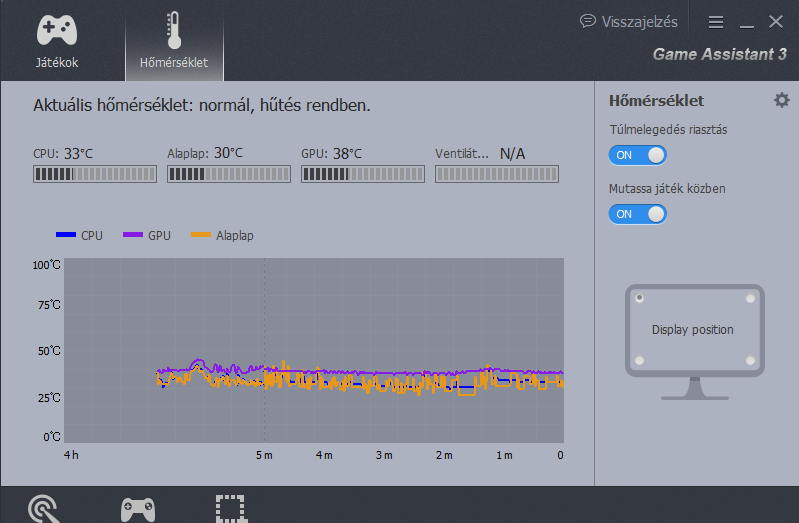Click the CPU: 33°C reading
Viewport: 799px width, 523px height.
pyautogui.click(x=63, y=153)
